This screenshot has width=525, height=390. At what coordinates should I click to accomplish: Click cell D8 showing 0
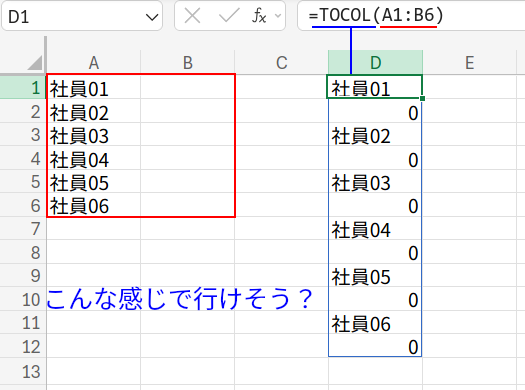coord(375,252)
